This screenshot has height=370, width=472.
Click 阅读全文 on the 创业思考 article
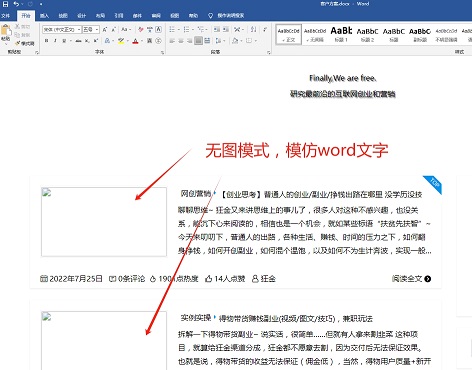pos(411,279)
